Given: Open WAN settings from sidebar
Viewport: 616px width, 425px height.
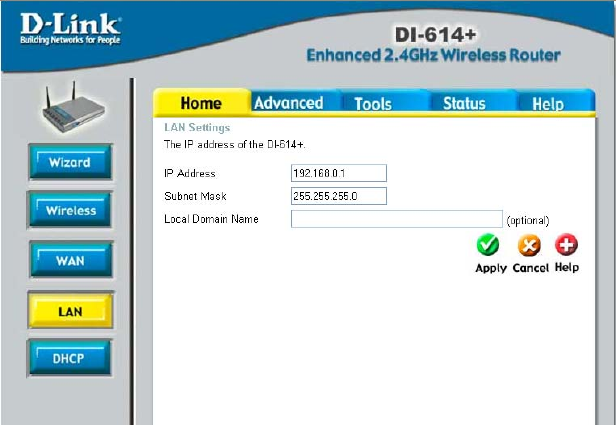Looking at the screenshot, I should 71,260.
